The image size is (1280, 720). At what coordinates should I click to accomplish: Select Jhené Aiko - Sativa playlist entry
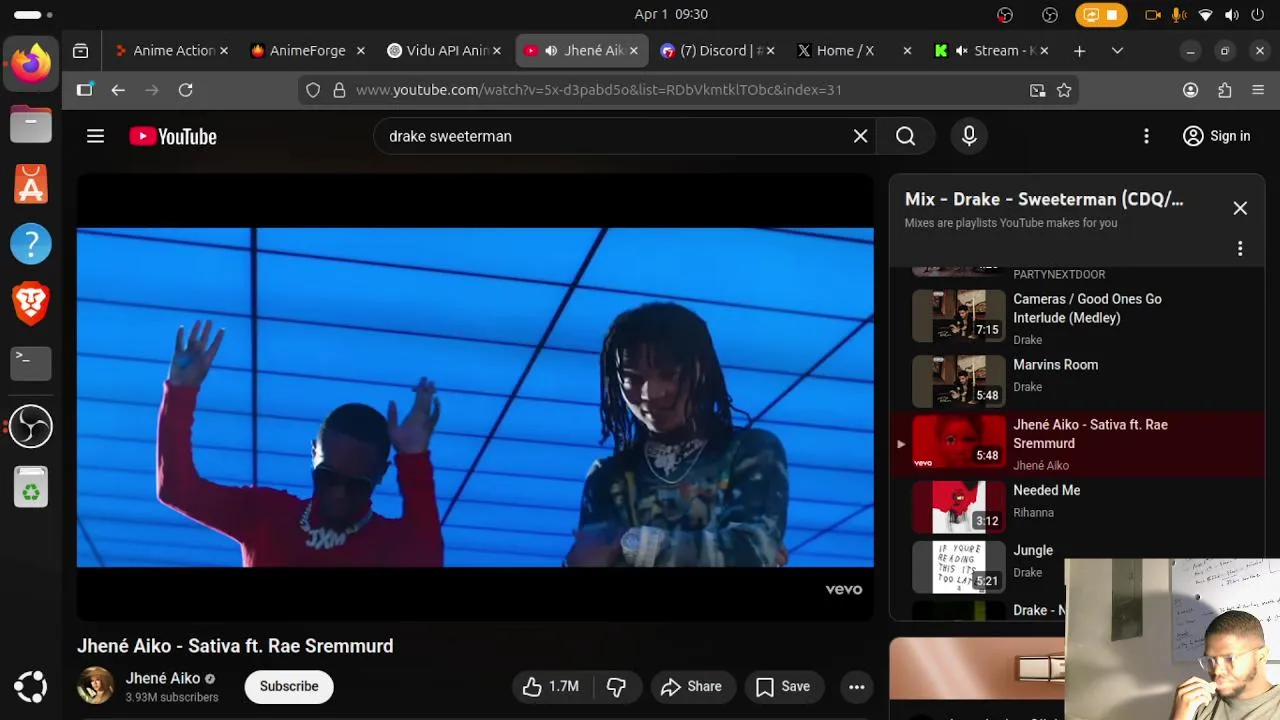coord(1077,443)
